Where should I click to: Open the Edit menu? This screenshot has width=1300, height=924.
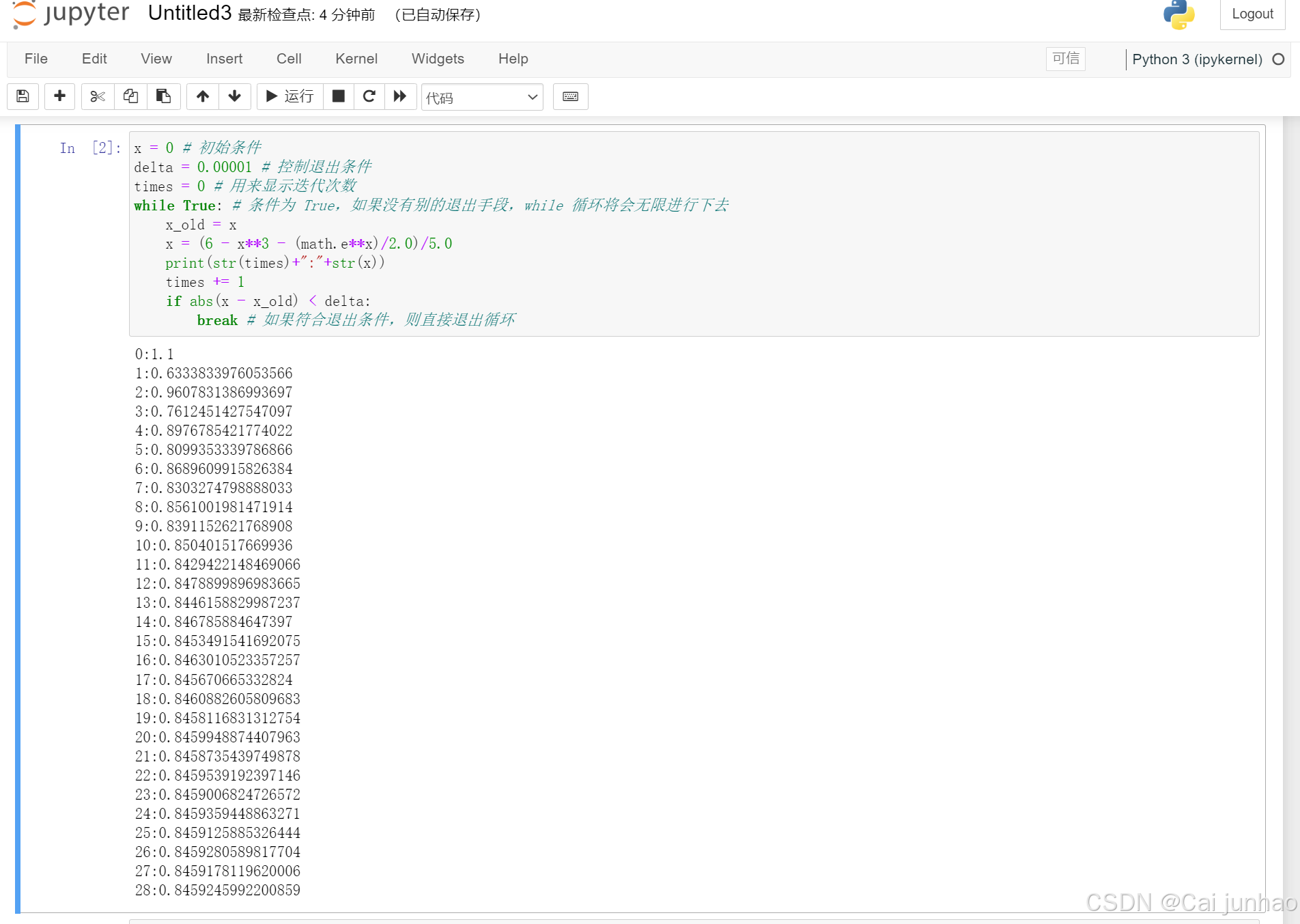pos(94,59)
